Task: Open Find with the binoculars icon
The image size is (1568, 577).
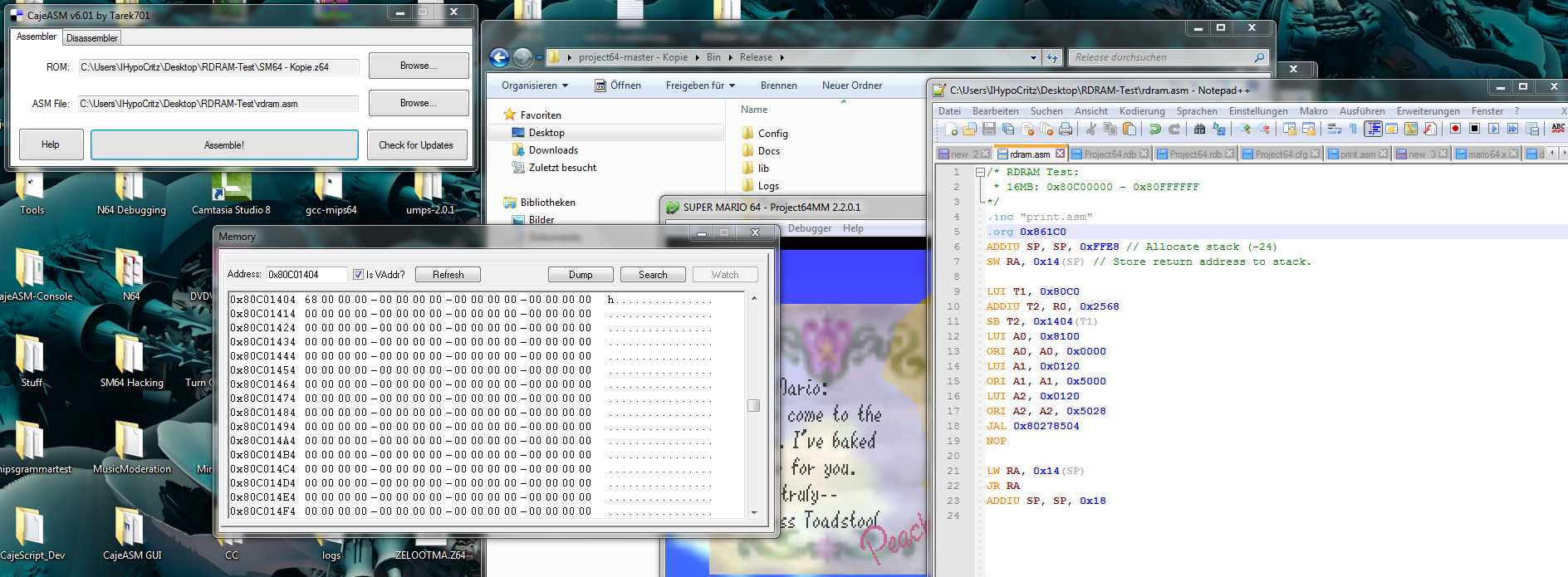Action: [x=1199, y=129]
